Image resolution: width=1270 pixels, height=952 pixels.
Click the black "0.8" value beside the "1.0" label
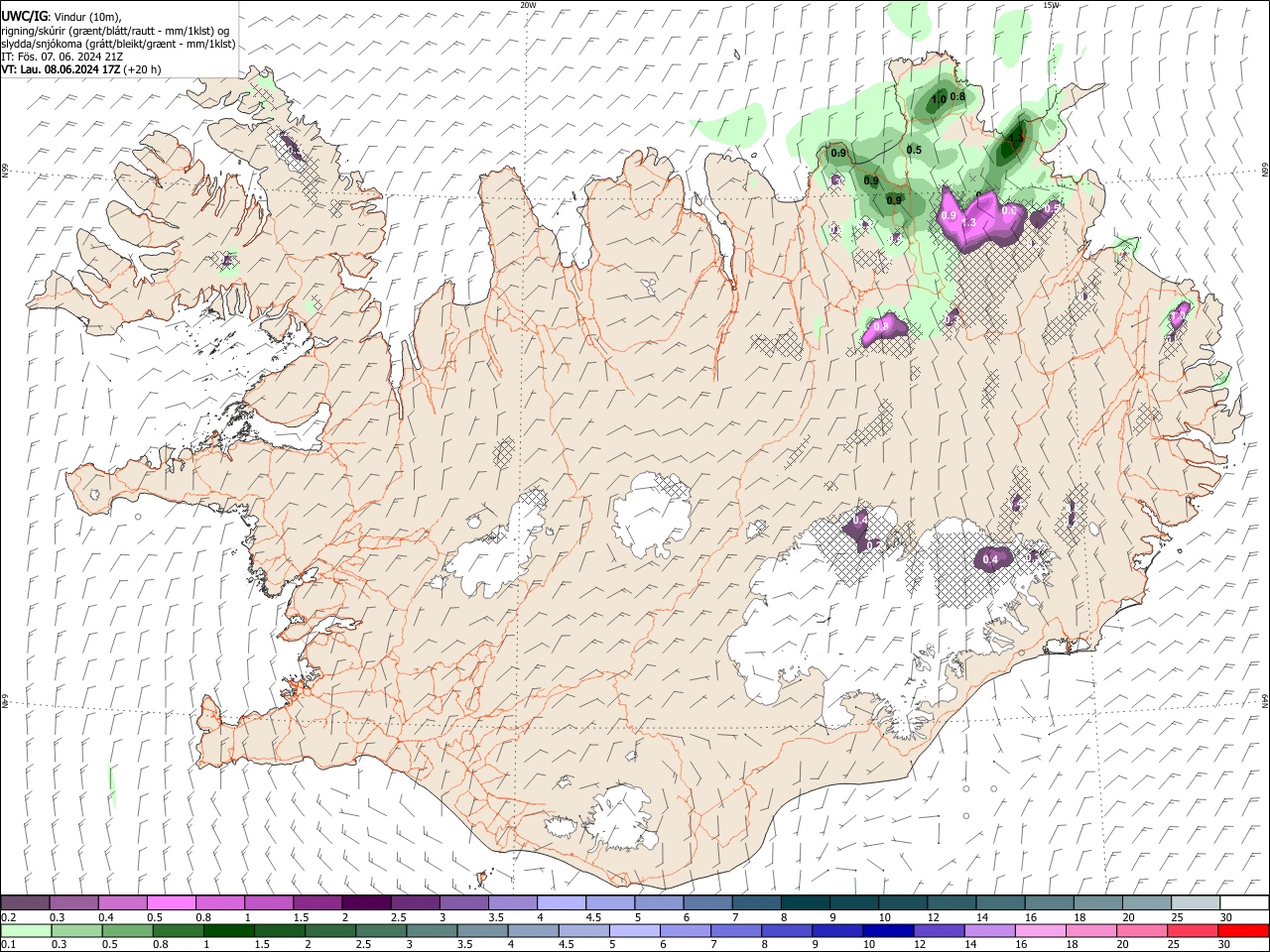(957, 96)
